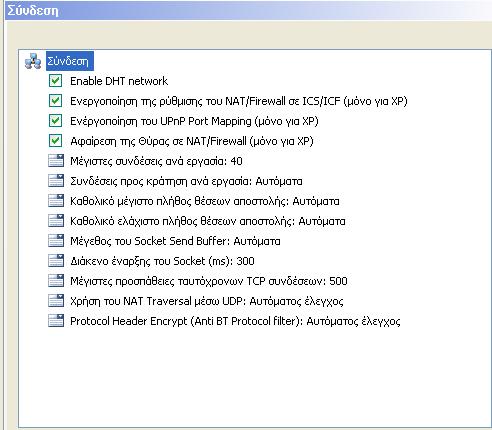Viewport: 492px width, 430px height.
Task: Select the highlighted Σύνδεση tree node
Action: 70,61
